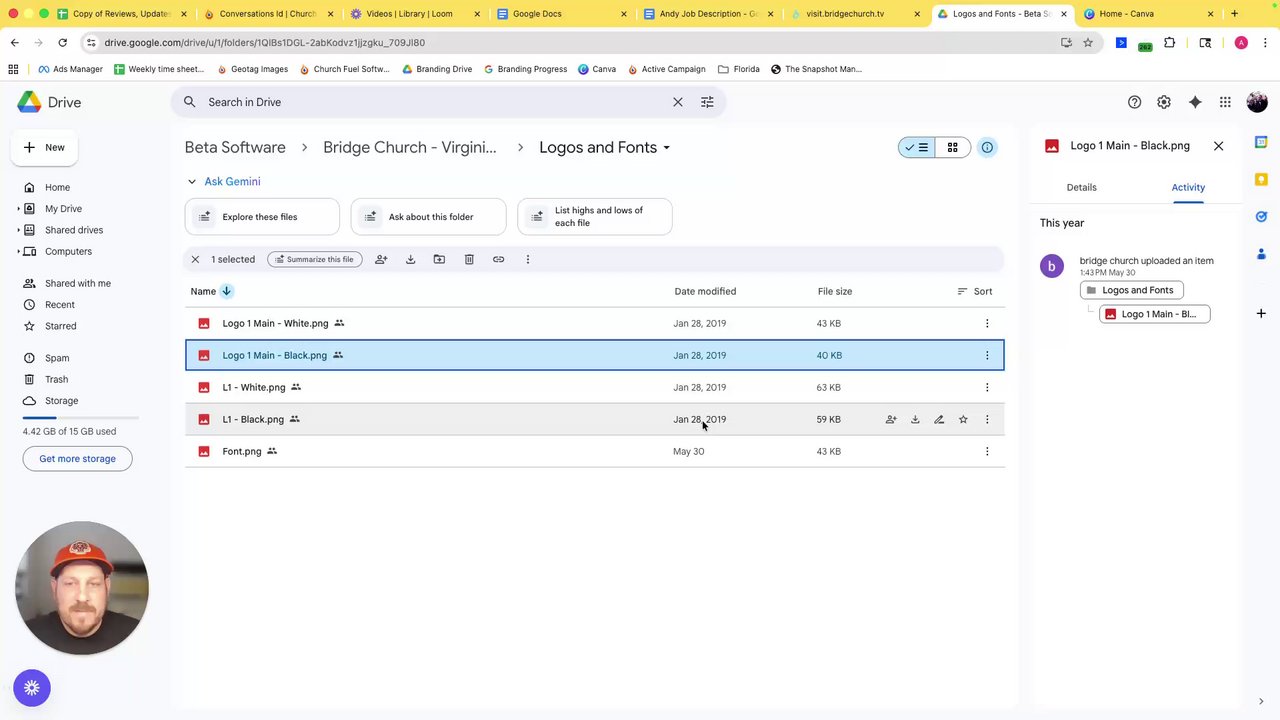This screenshot has width=1280, height=720.
Task: Switch to list layout view
Action: pos(916,147)
